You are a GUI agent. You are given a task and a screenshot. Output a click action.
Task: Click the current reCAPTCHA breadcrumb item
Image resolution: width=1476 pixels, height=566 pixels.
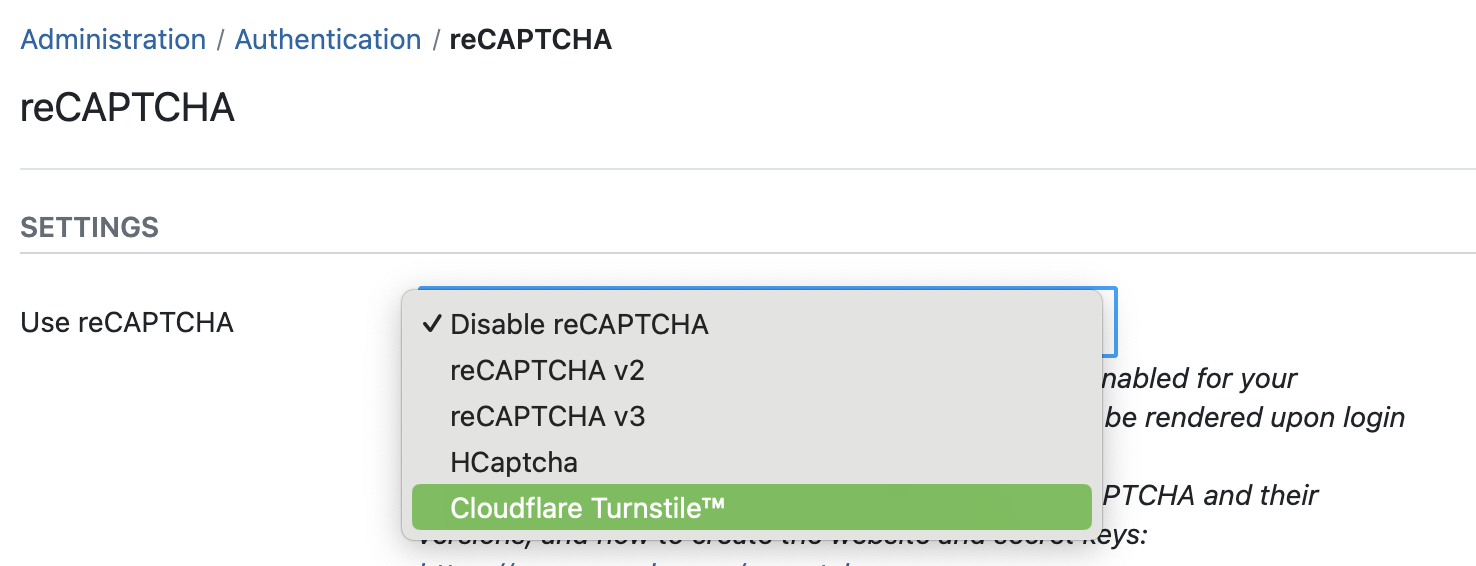[530, 40]
